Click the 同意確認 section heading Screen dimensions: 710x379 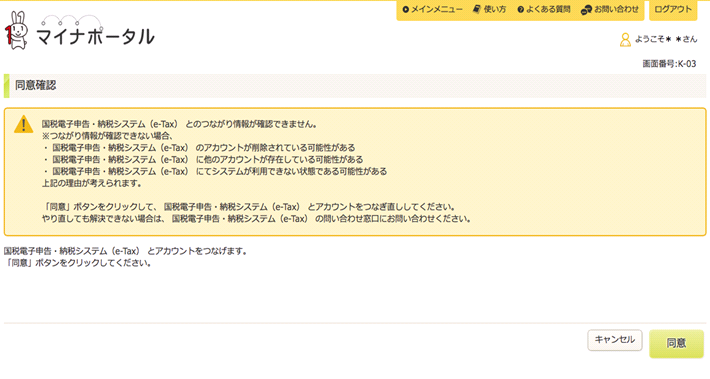(x=35, y=85)
